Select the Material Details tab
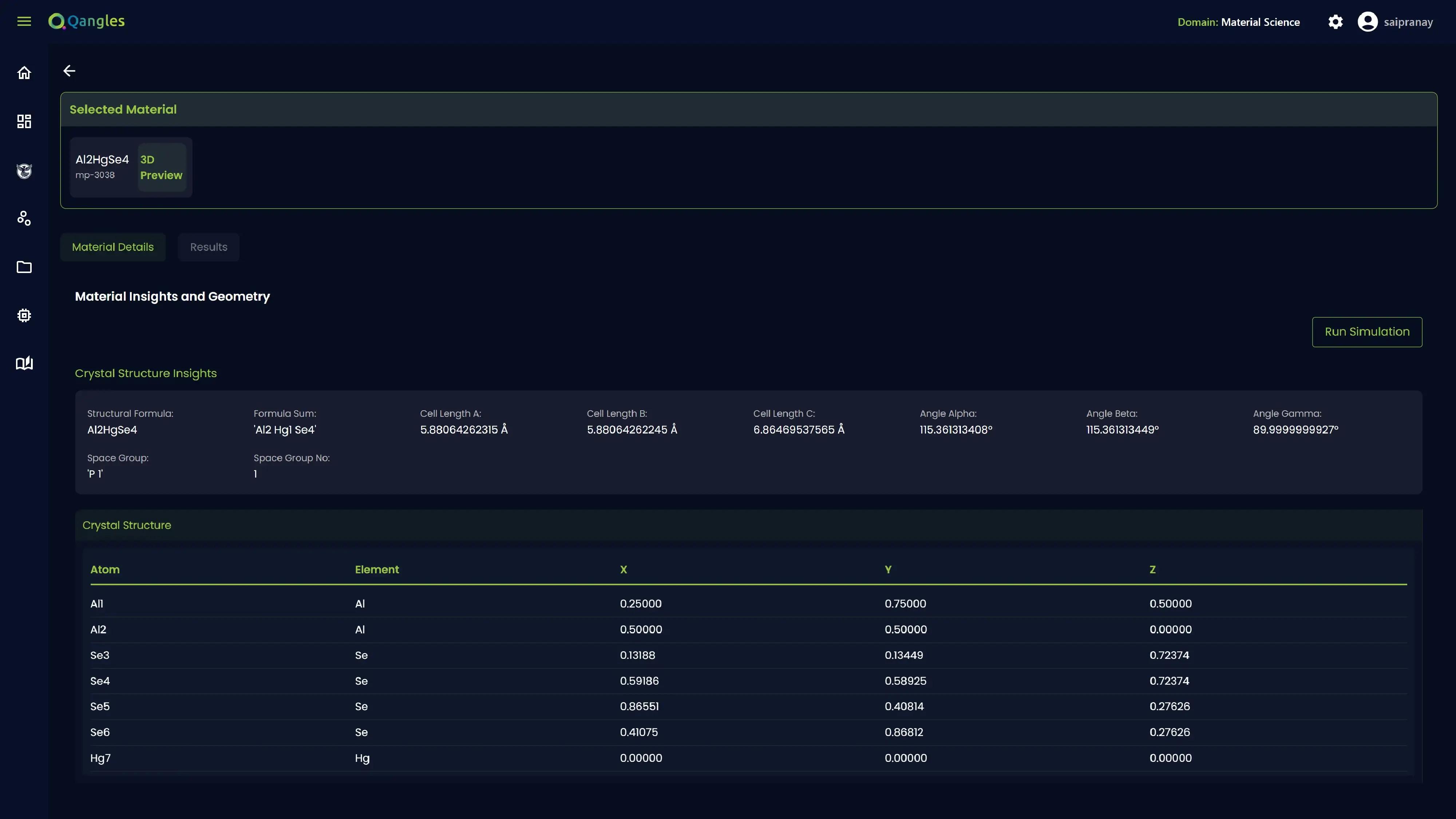Screen dimensions: 1456x819 coord(112,247)
